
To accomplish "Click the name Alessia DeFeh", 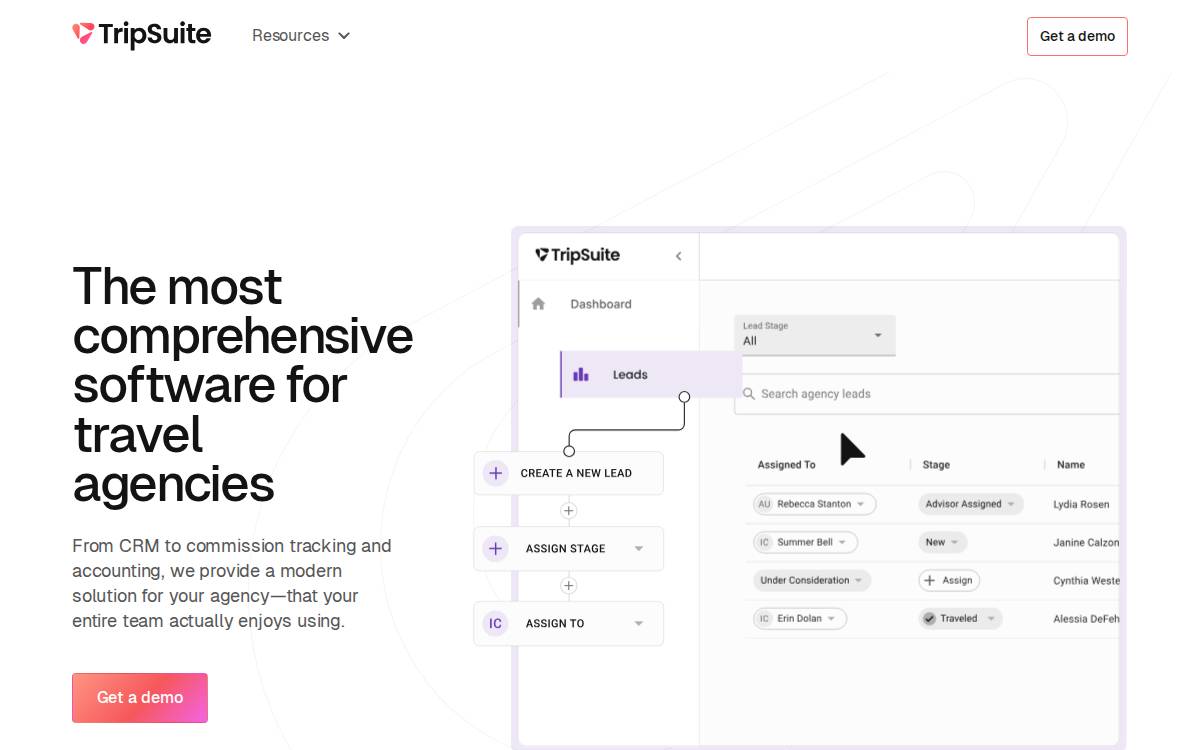I will click(1086, 619).
